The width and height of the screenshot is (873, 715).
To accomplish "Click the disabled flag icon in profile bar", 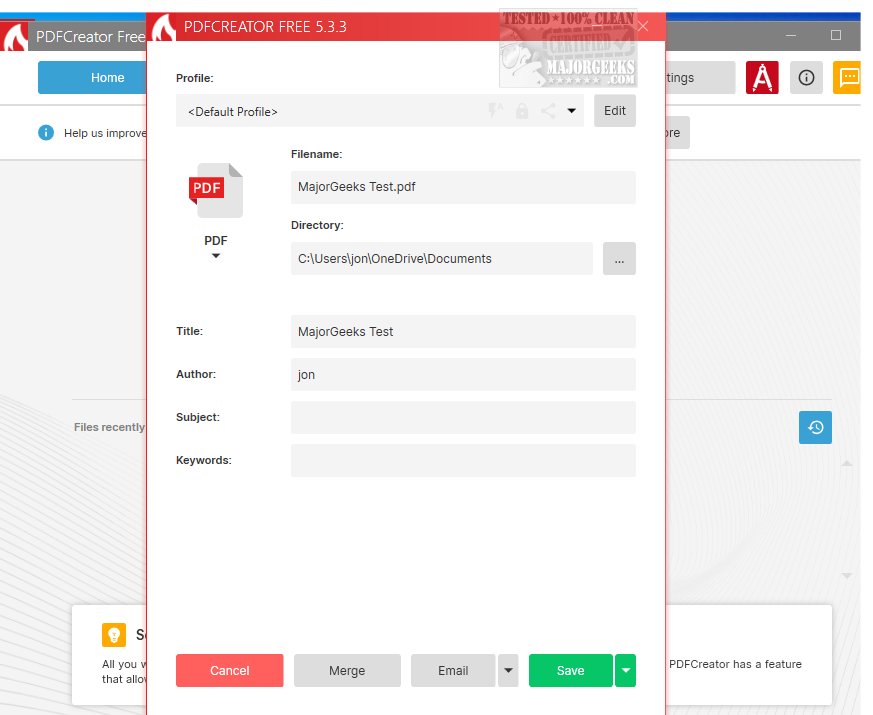I will pos(495,111).
